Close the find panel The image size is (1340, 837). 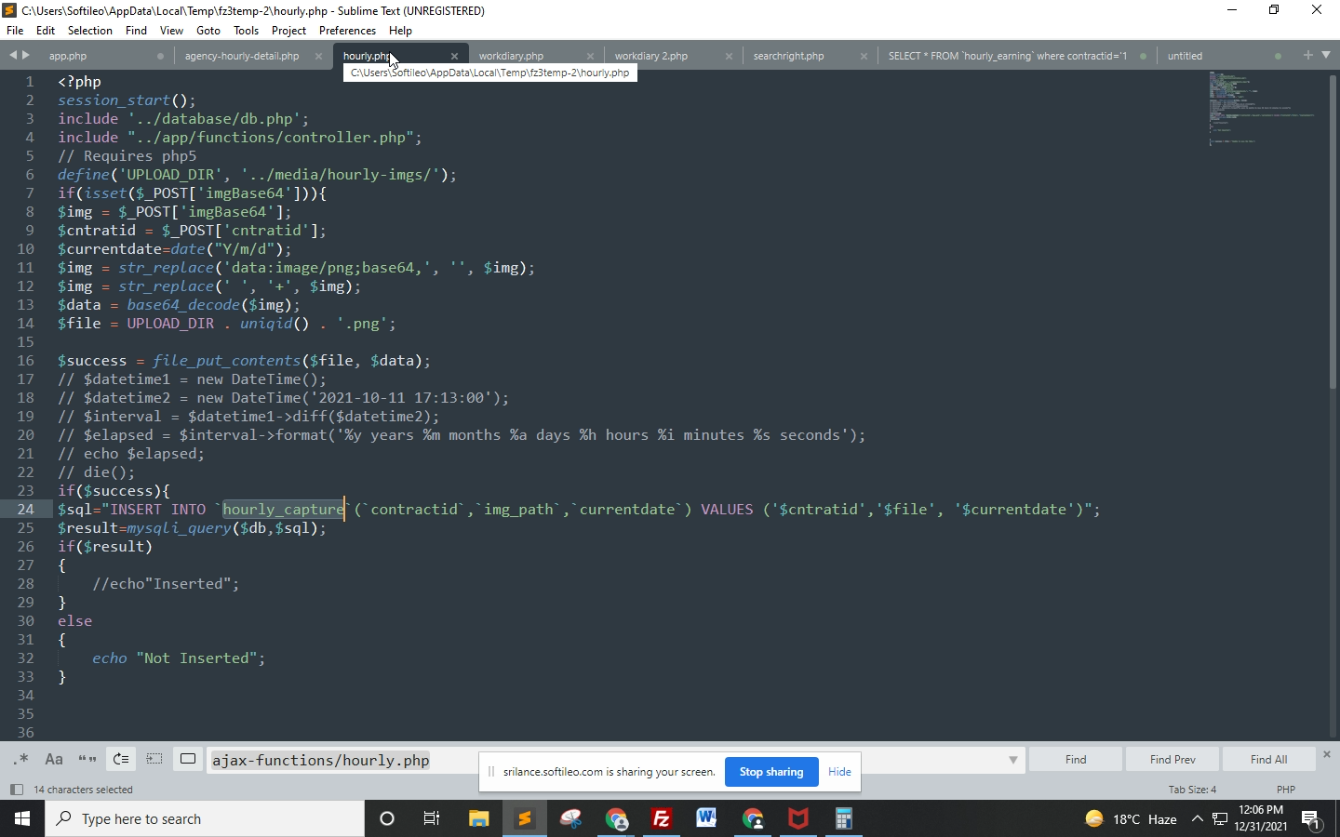click(x=1327, y=754)
